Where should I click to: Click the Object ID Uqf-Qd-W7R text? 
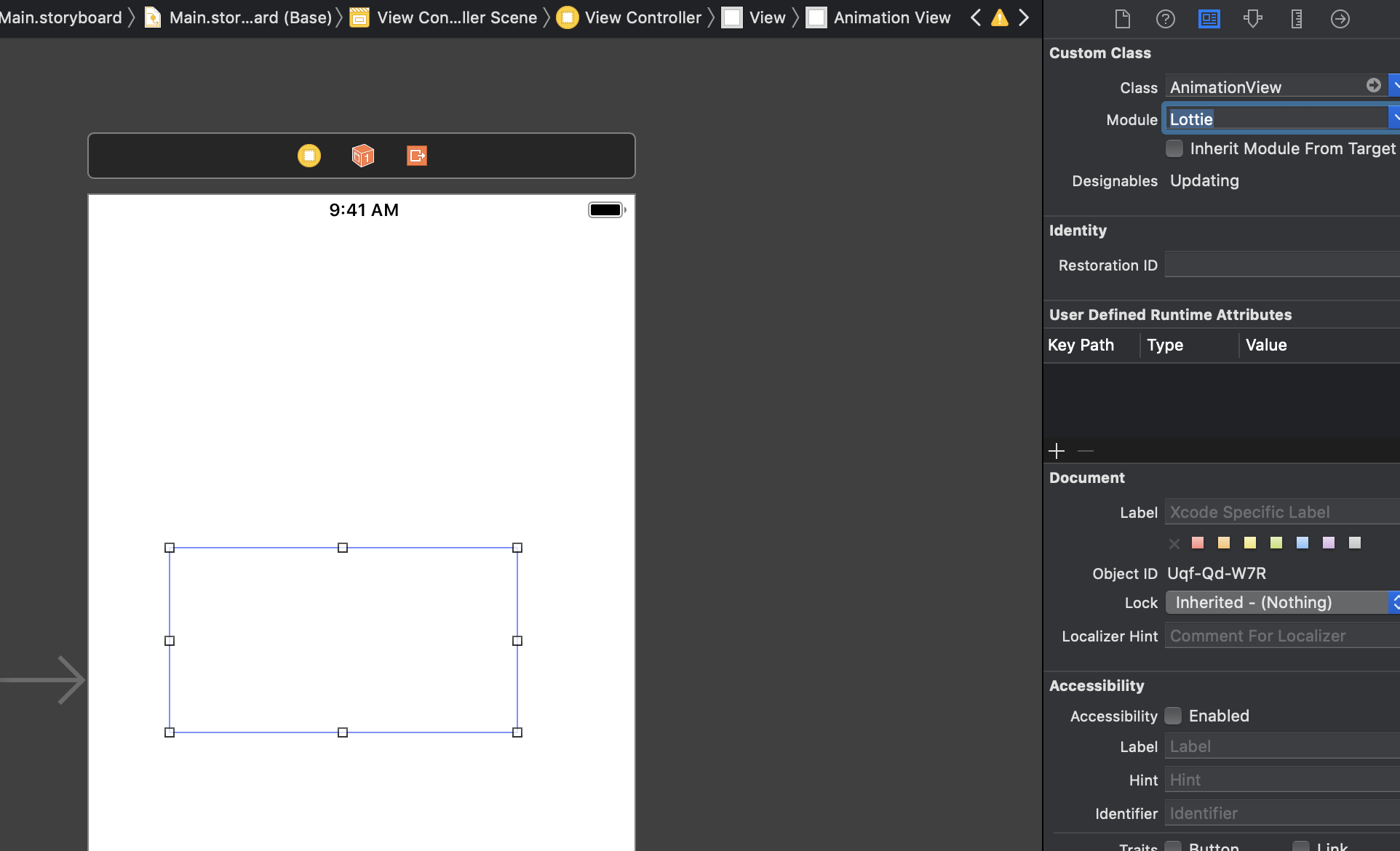pyautogui.click(x=1217, y=573)
